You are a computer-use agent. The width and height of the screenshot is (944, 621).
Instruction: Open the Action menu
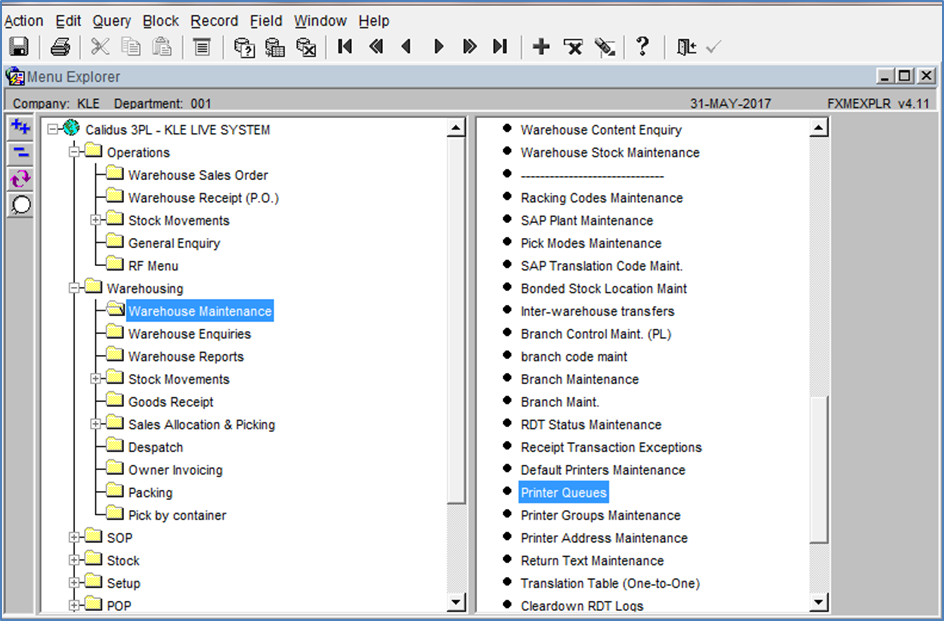click(x=23, y=20)
